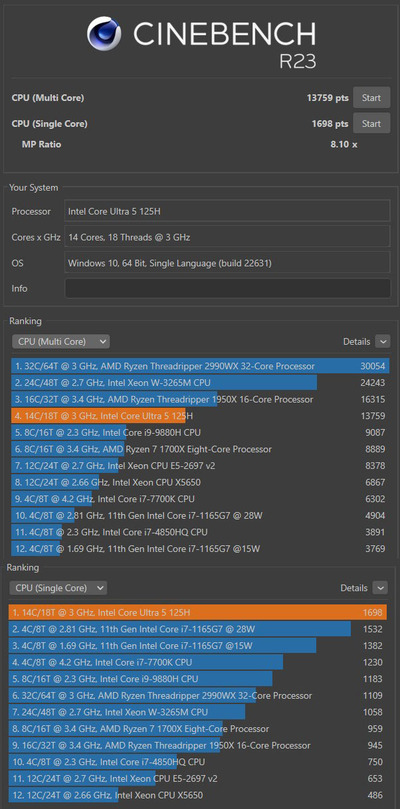Screen dimensions: 400x809
Task: Select the Core i9-9880H row scoring 1183
Action: click(x=198, y=678)
